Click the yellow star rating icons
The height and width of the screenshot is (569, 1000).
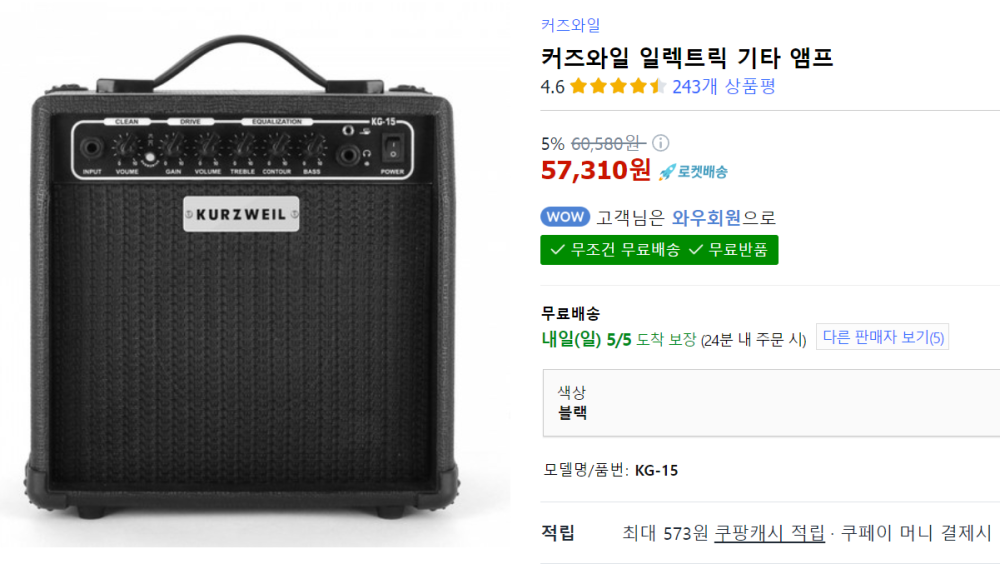click(628, 87)
